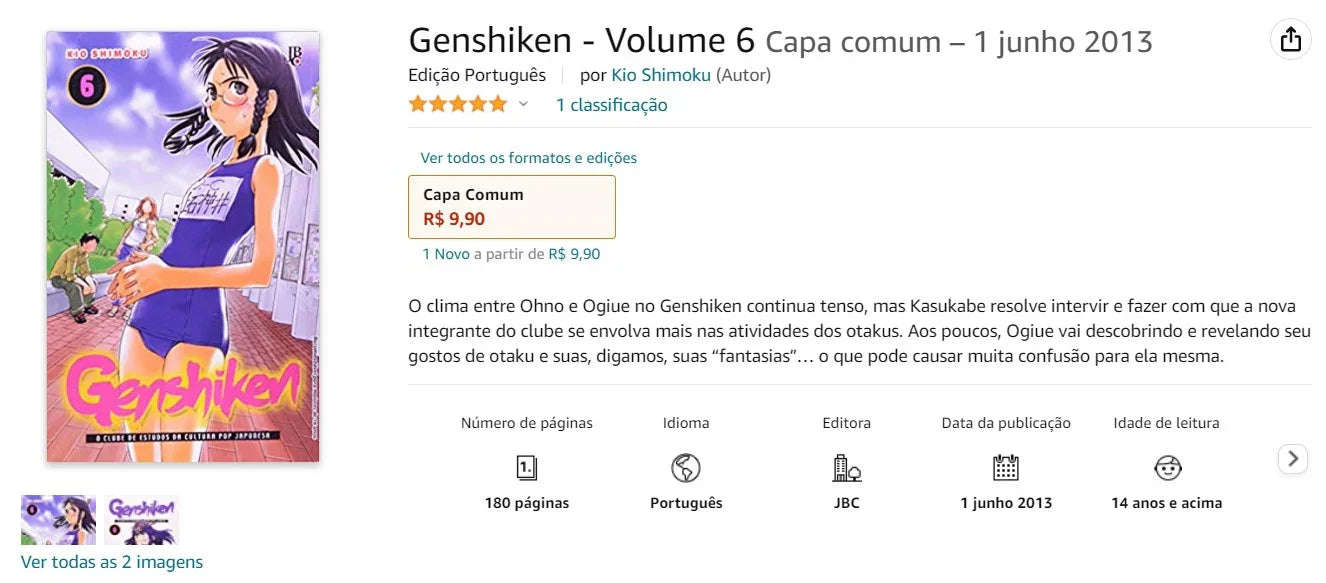
Task: Open author page for Kio Shimoku
Action: [x=661, y=74]
